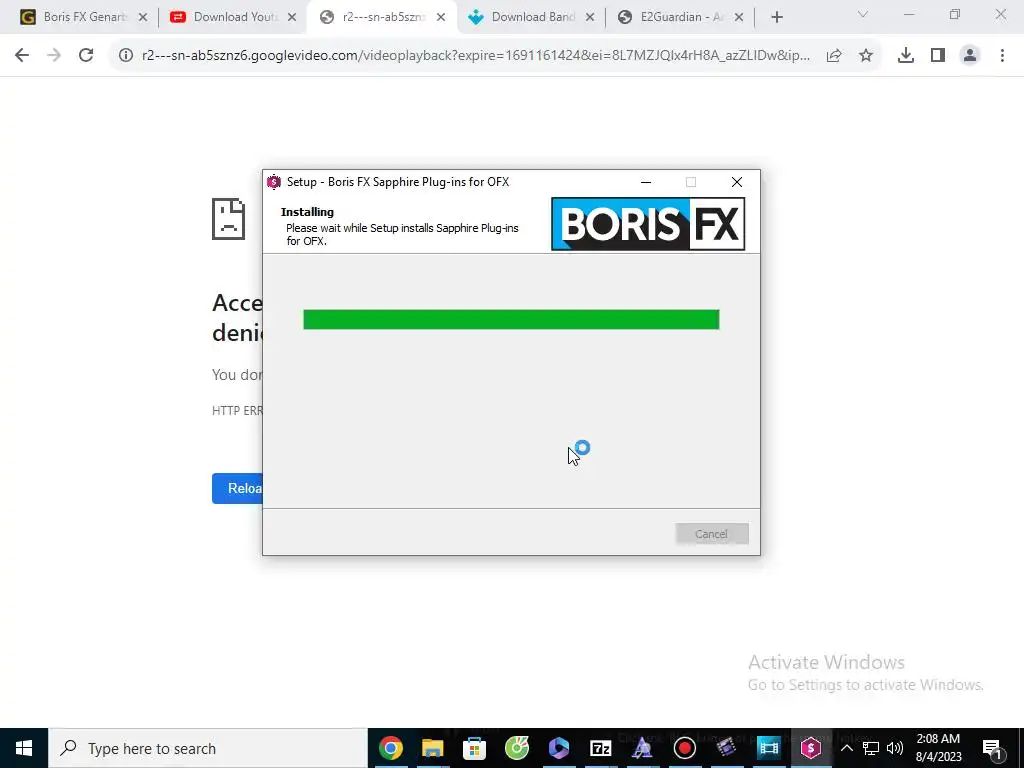Select the Sapphire installer in taskbar
Screen dimensions: 1024x768
[x=810, y=748]
